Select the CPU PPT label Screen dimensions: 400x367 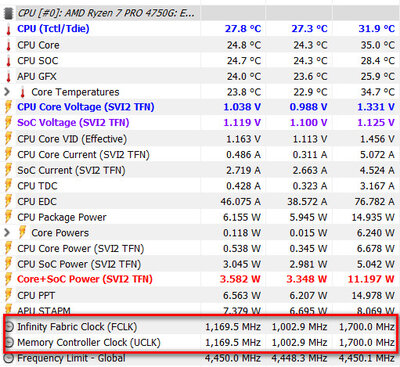point(36,295)
